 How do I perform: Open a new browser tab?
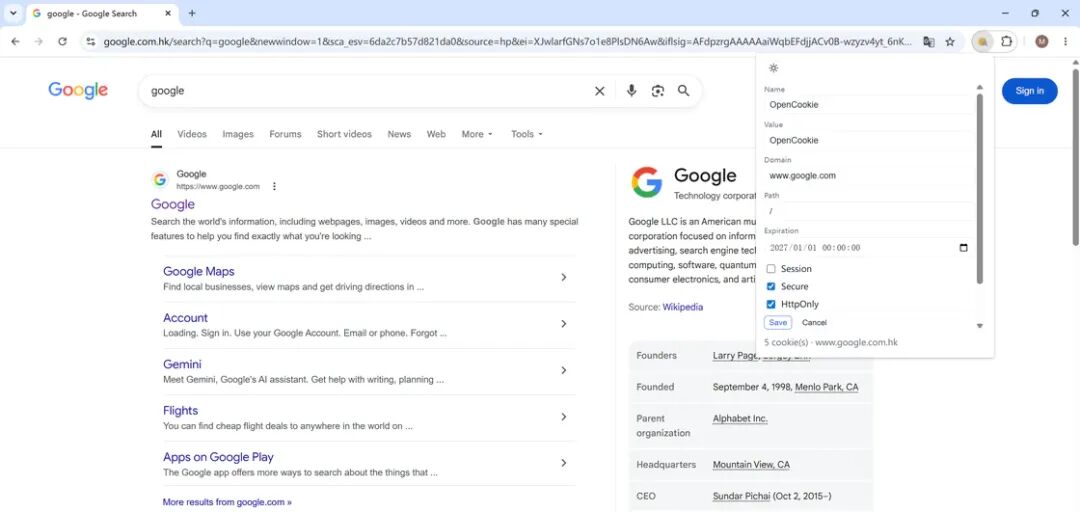coord(192,13)
